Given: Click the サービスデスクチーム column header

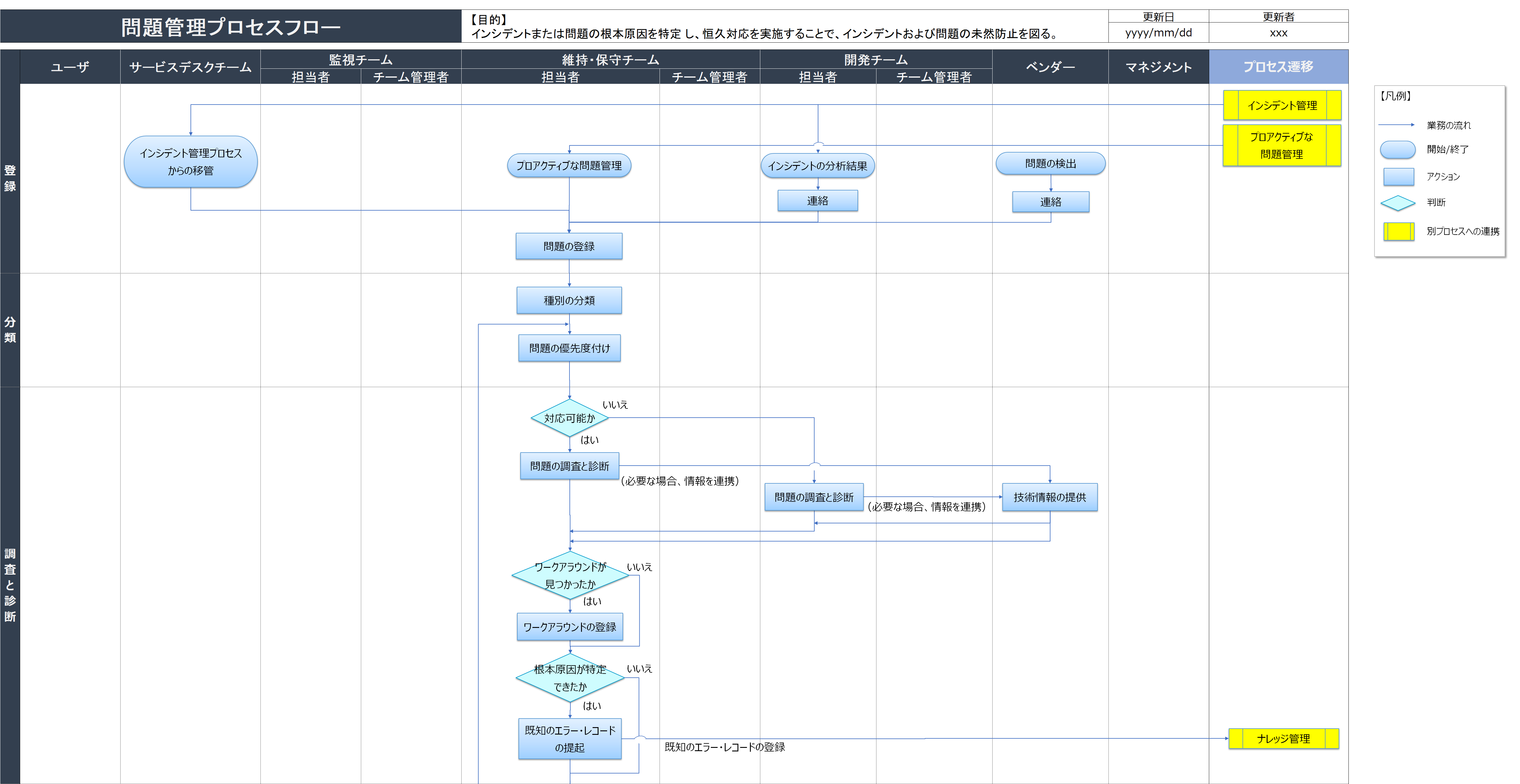Looking at the screenshot, I should pos(190,67).
